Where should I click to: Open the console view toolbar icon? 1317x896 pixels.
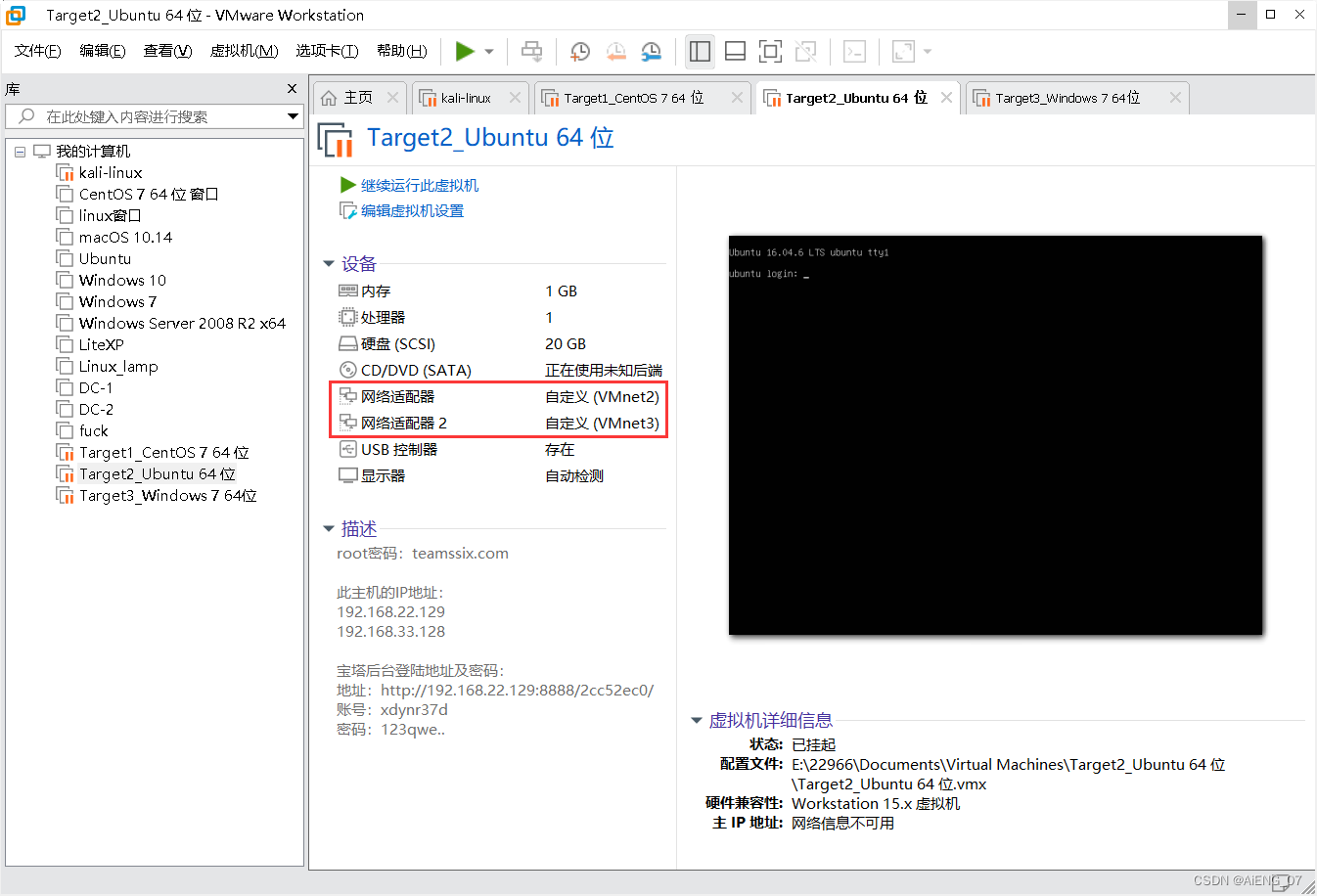click(x=854, y=51)
